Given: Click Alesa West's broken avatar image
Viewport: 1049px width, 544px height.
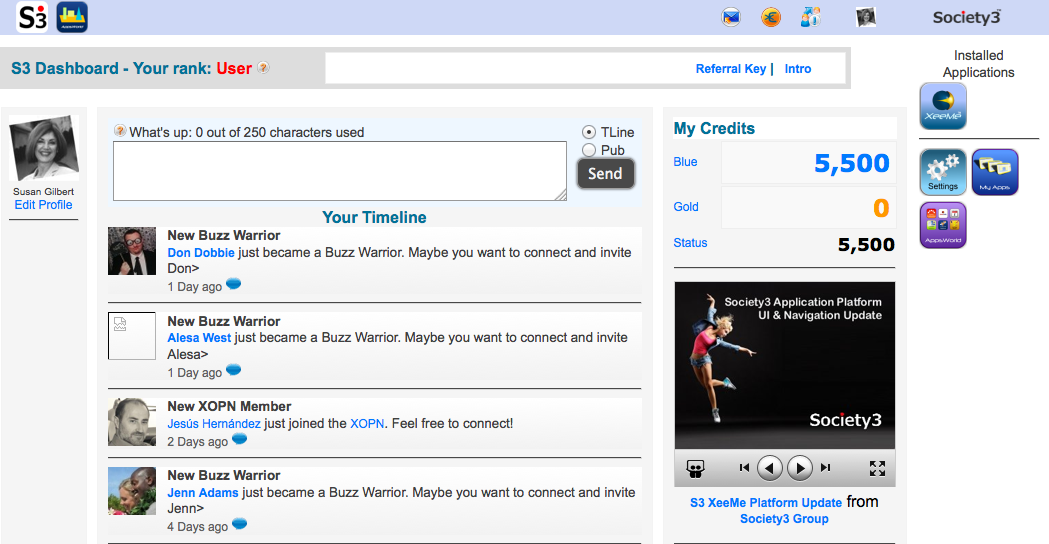Looking at the screenshot, I should coord(132,336).
